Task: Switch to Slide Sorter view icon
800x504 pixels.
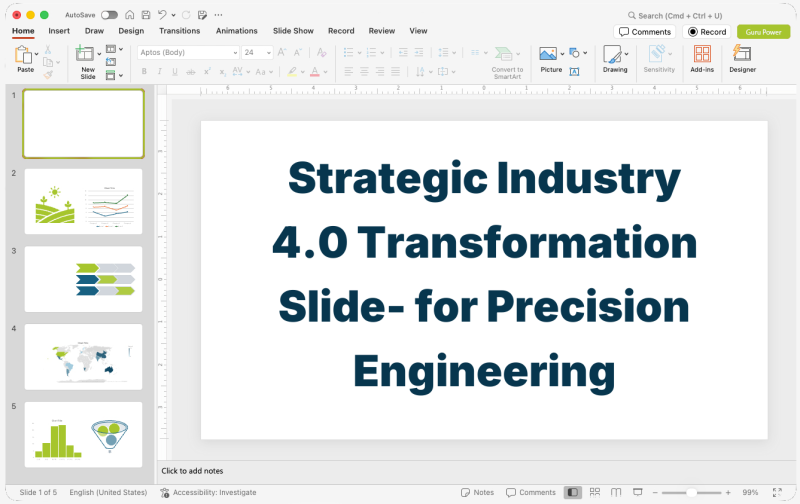Action: [595, 492]
